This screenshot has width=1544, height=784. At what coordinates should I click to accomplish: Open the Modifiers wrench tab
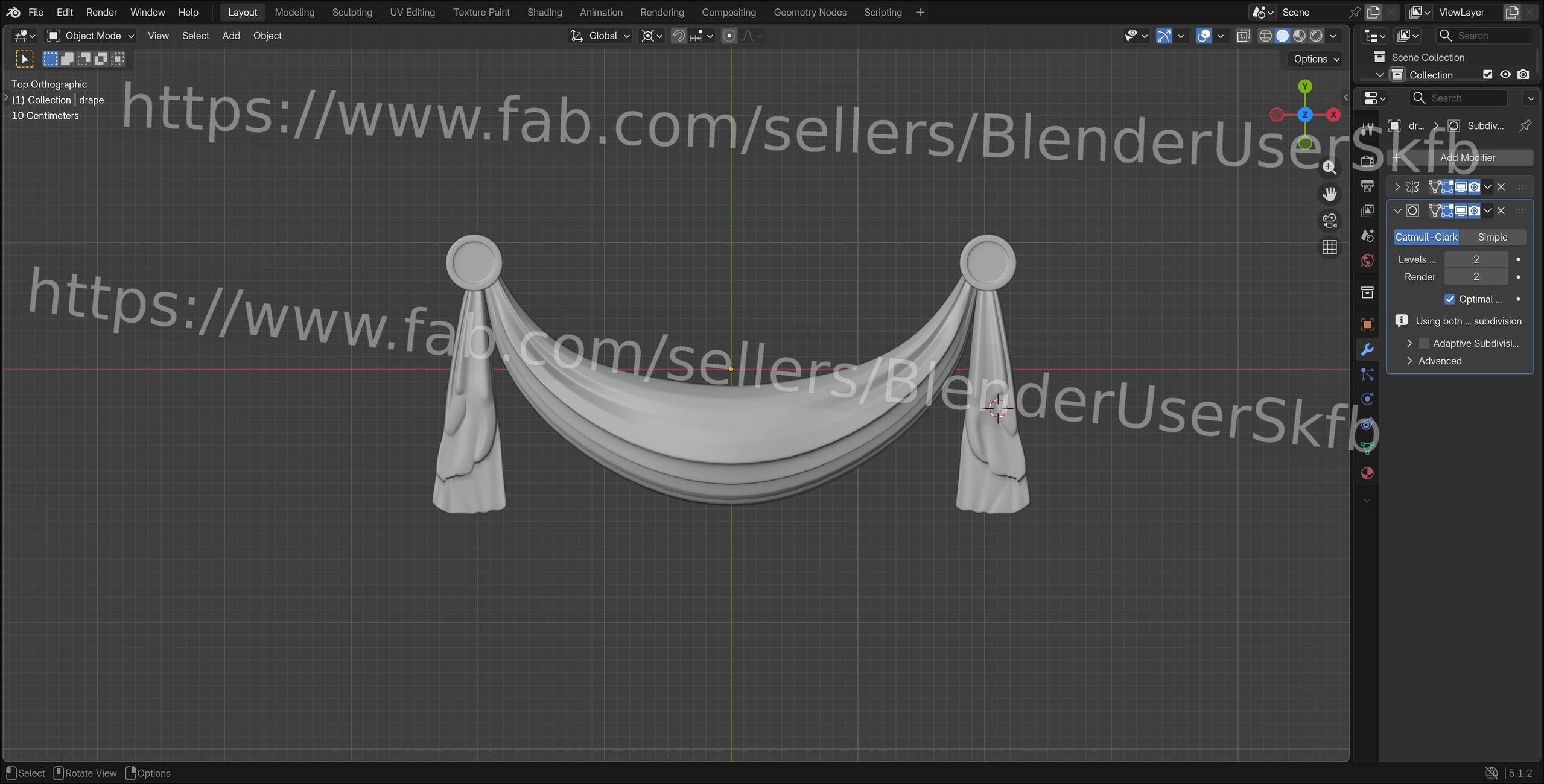coord(1367,349)
